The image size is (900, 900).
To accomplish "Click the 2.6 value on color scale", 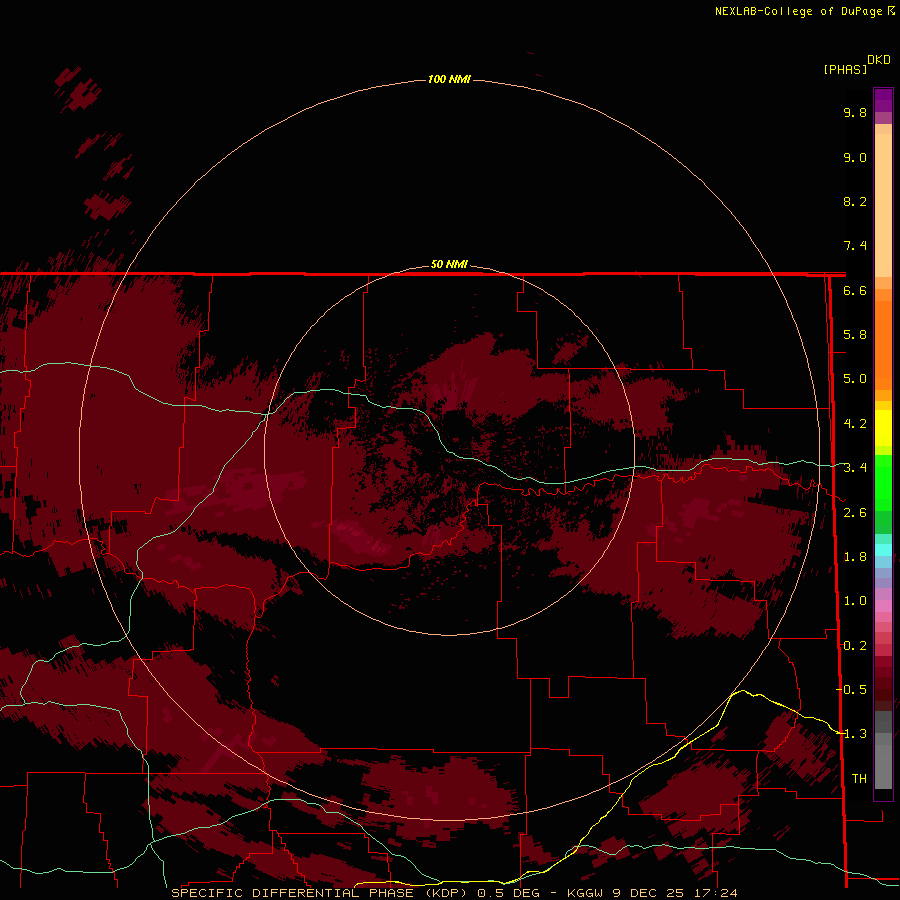I will pyautogui.click(x=855, y=513).
